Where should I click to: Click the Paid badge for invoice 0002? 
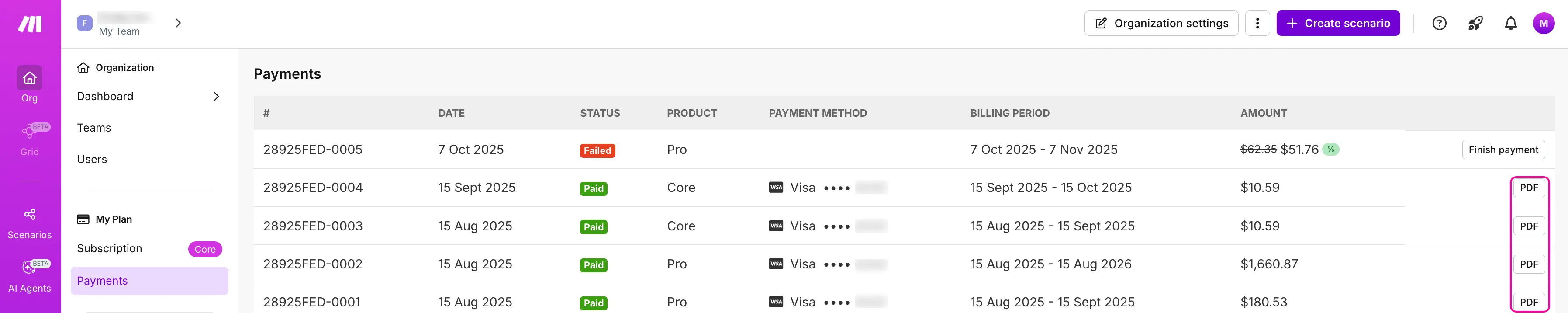(x=594, y=265)
